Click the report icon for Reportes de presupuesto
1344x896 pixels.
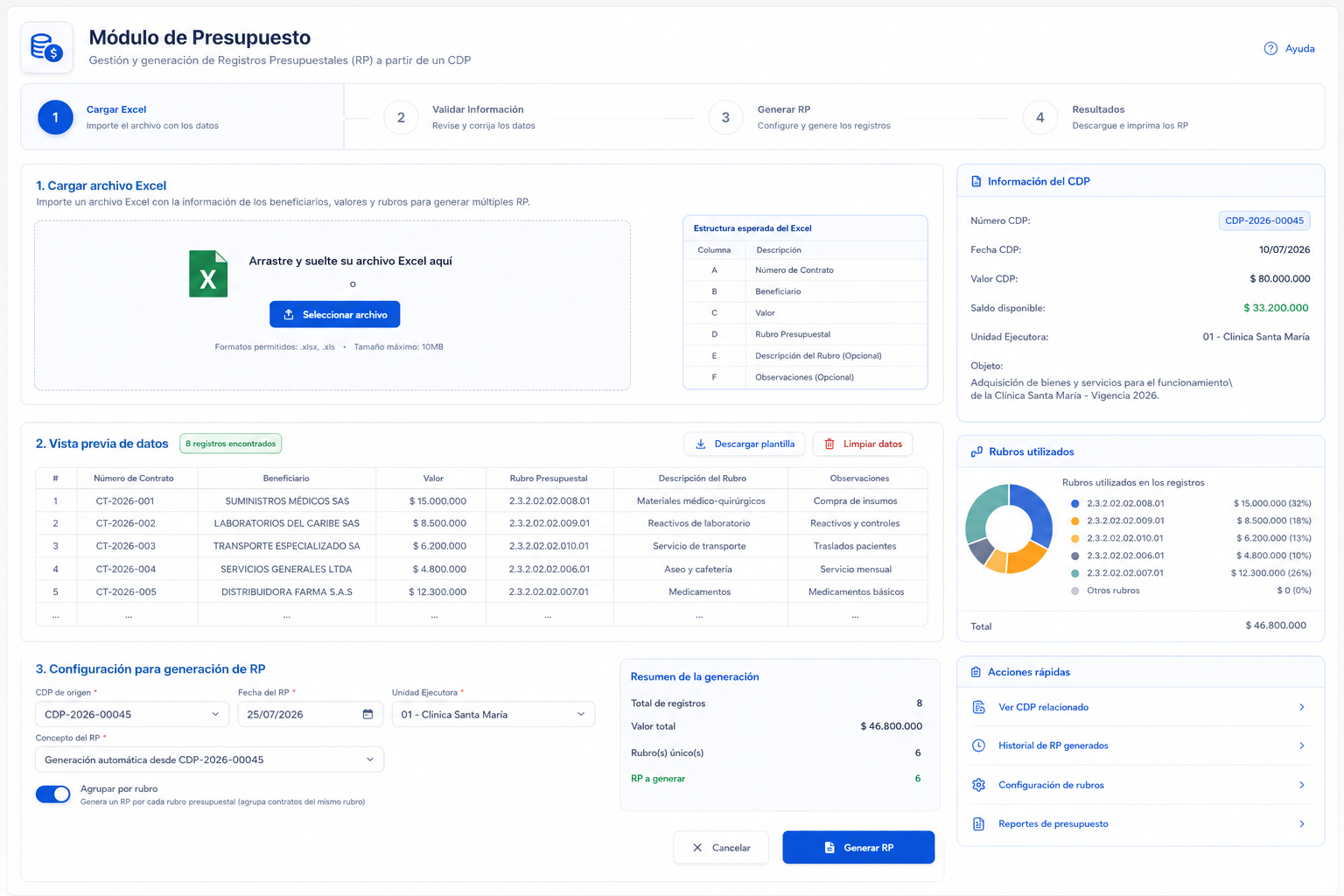(x=979, y=824)
